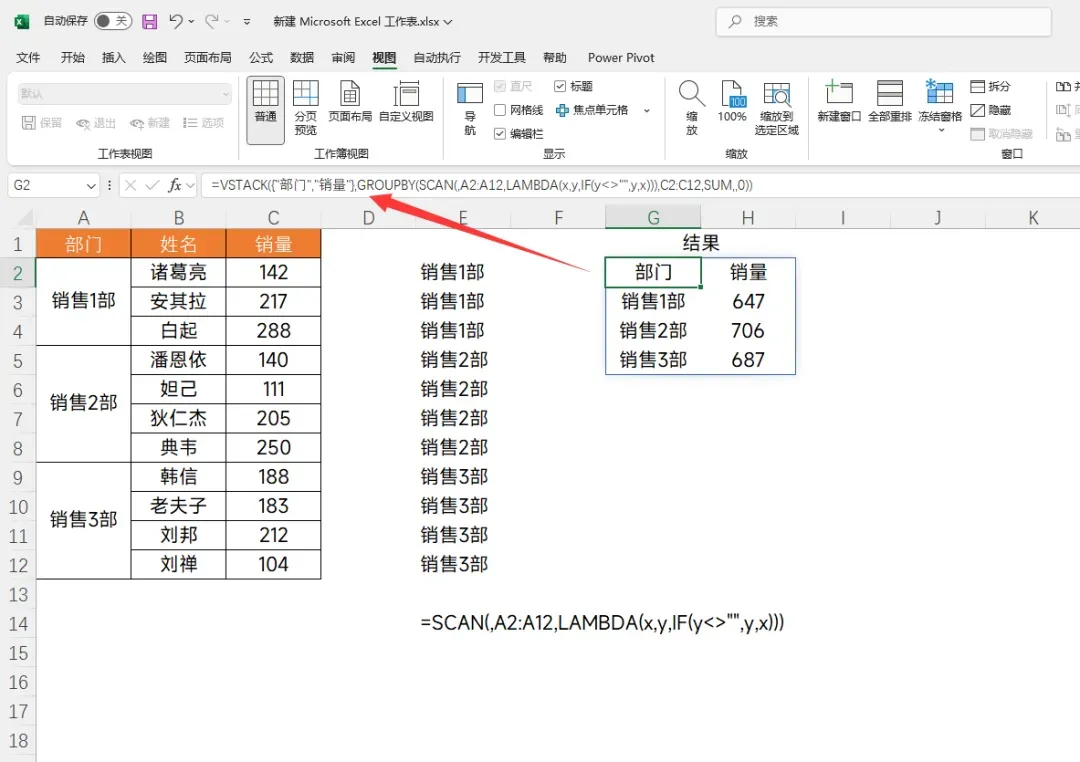Select the 结果 title cell

point(700,243)
